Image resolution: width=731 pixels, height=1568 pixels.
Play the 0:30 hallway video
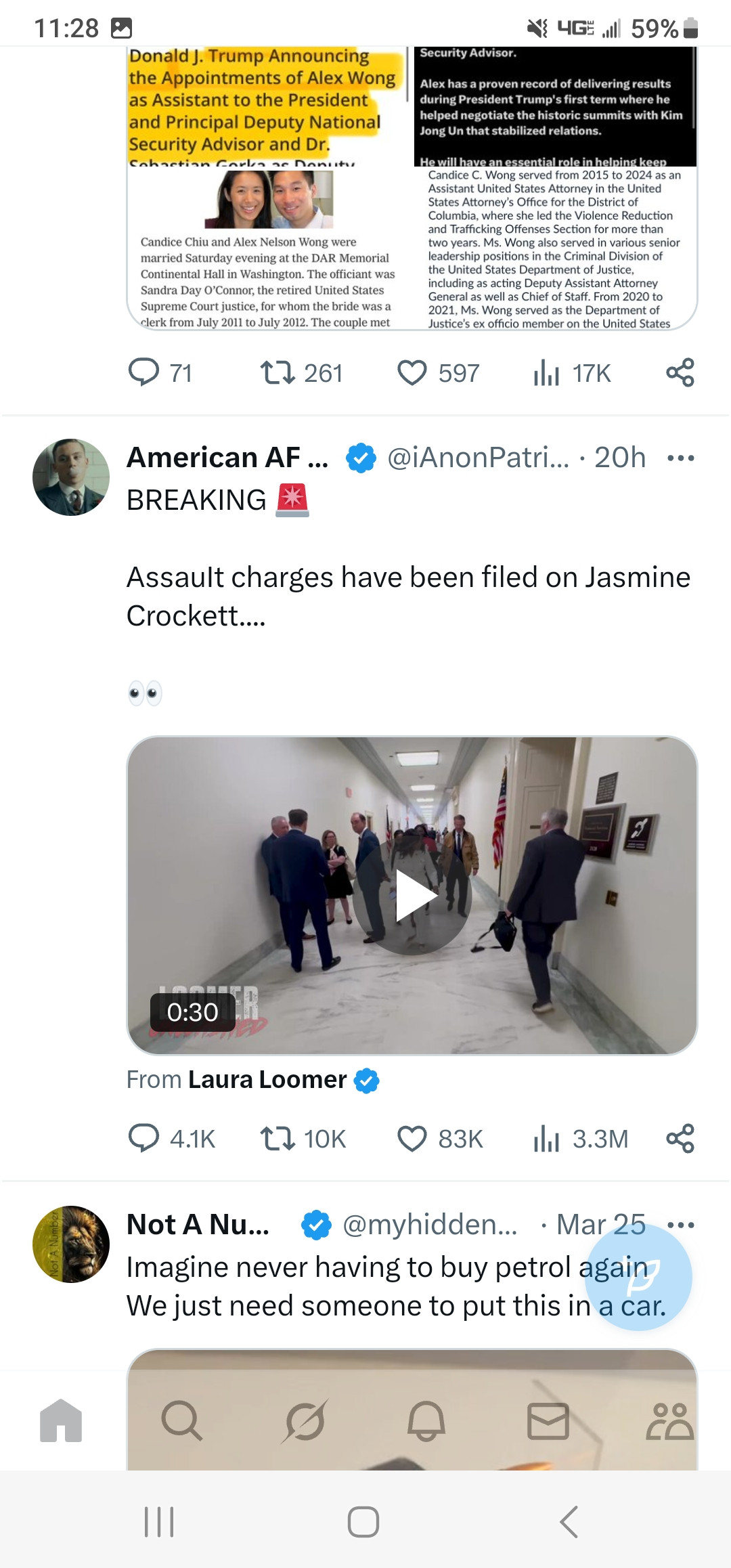click(x=412, y=895)
